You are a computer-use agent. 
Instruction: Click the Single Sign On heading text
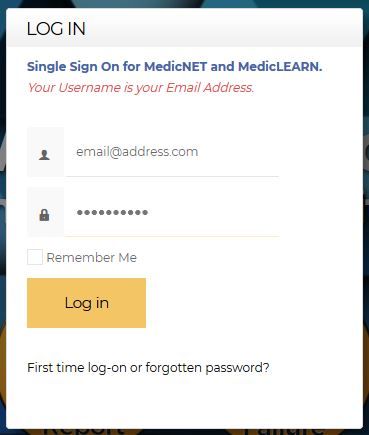[174, 67]
